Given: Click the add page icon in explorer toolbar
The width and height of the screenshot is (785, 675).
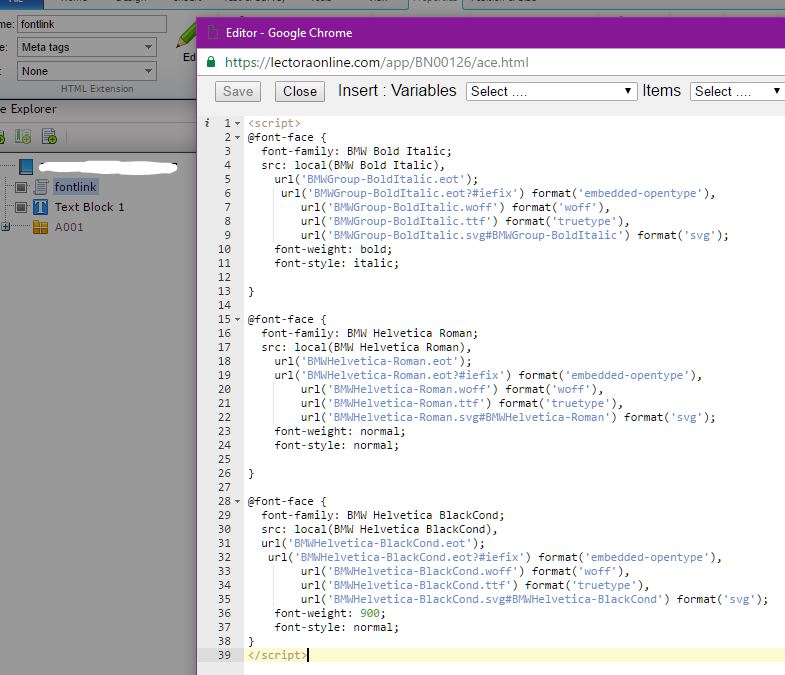Looking at the screenshot, I should click(49, 136).
